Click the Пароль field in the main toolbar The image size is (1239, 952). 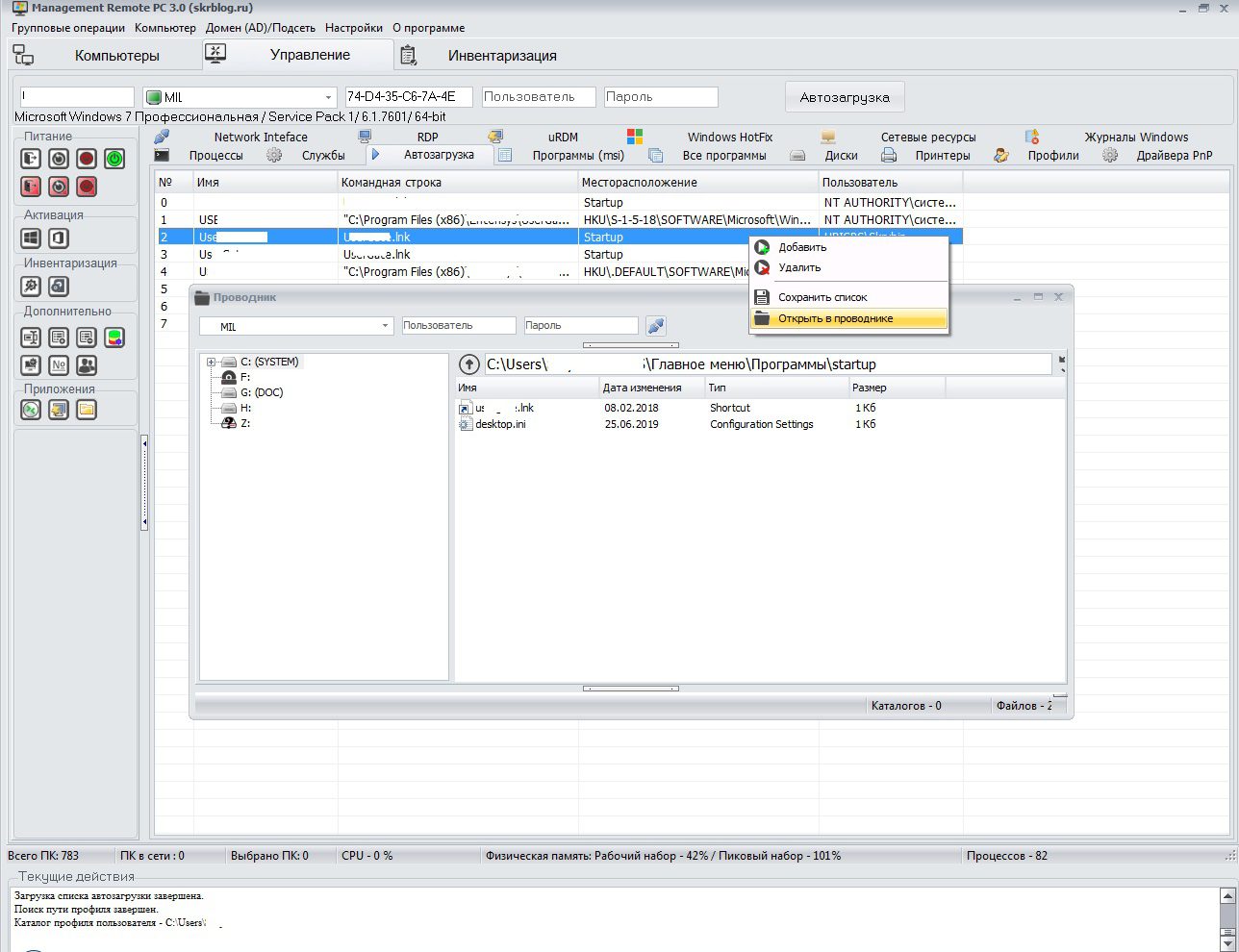pos(661,97)
